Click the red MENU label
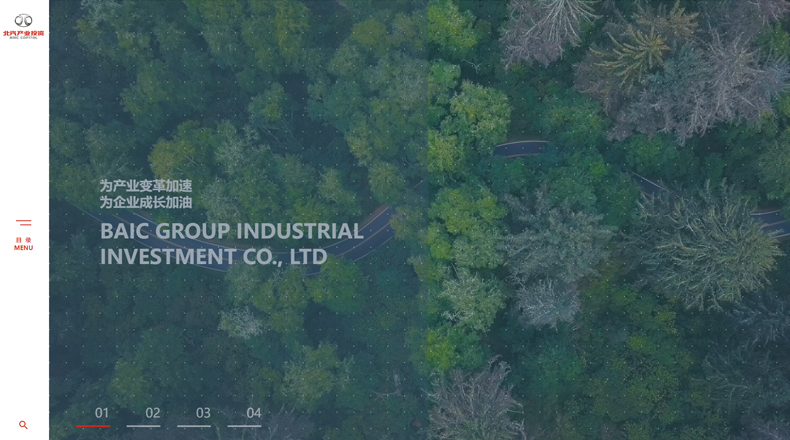Viewport: 790px width, 440px height. [24, 247]
